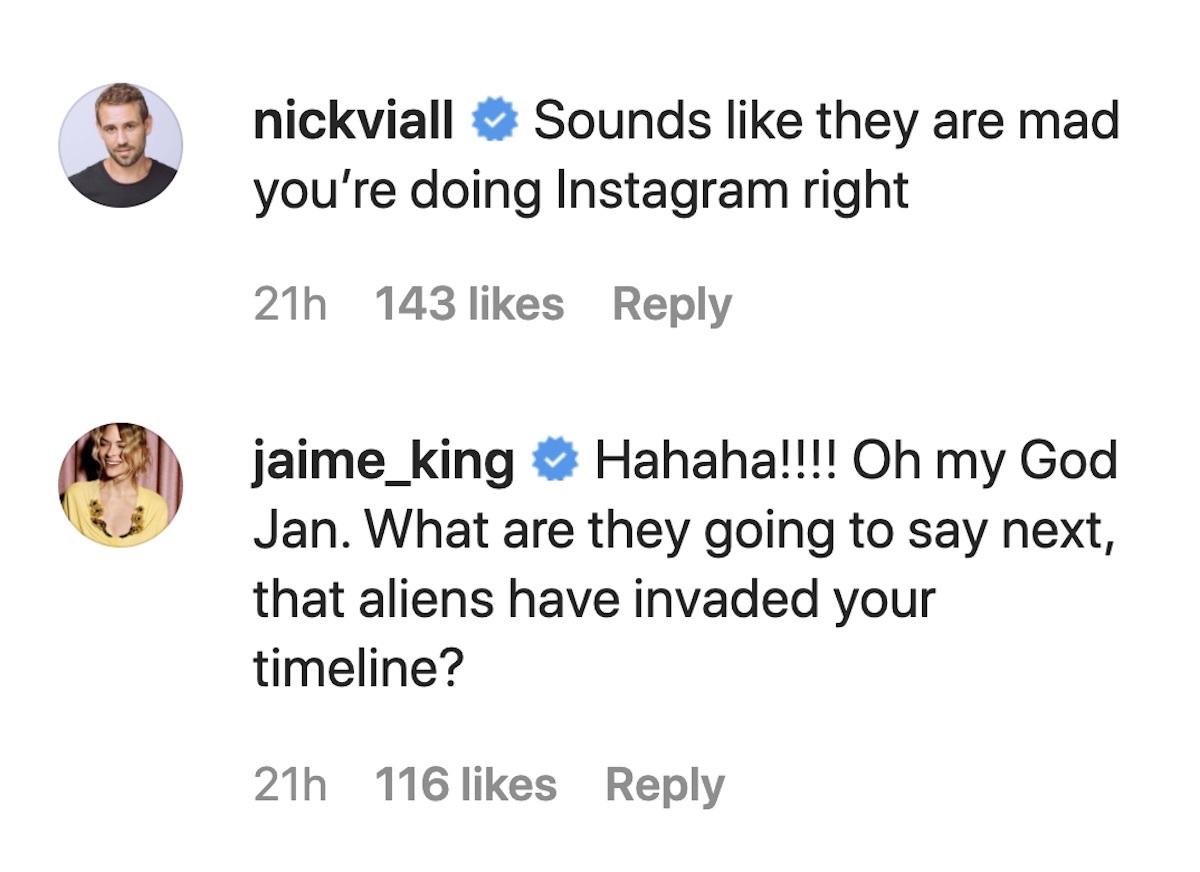
Task: View who liked nickviall's comment via 143 likes
Action: tap(472, 303)
